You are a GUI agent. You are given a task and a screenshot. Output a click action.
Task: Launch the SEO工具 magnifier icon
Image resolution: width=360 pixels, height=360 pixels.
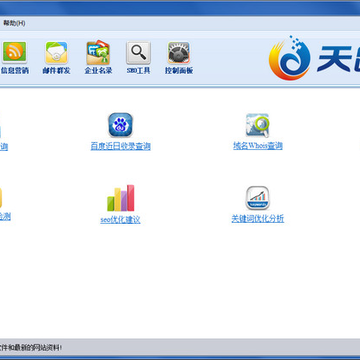tap(138, 53)
